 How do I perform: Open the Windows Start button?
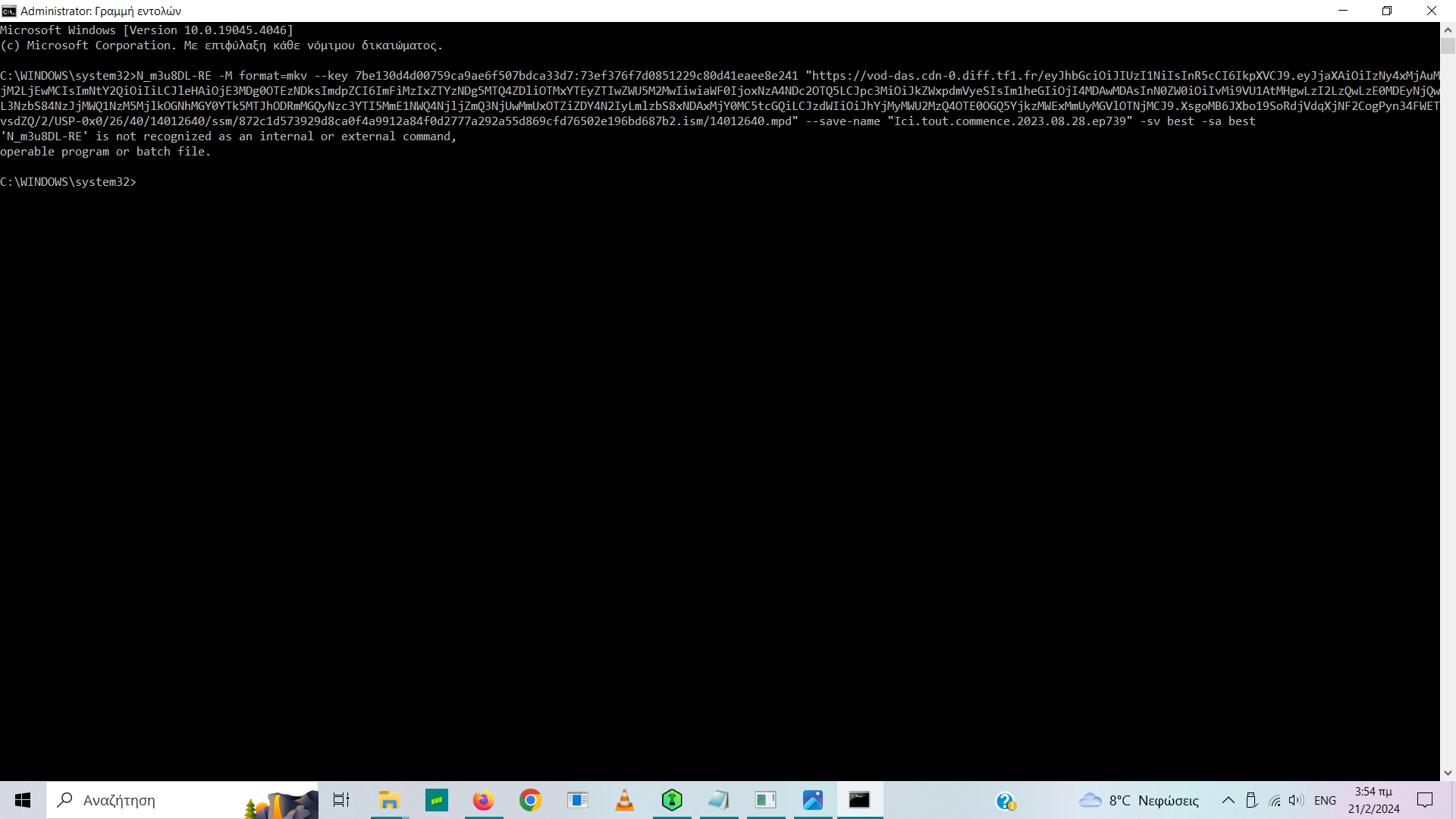[x=23, y=800]
